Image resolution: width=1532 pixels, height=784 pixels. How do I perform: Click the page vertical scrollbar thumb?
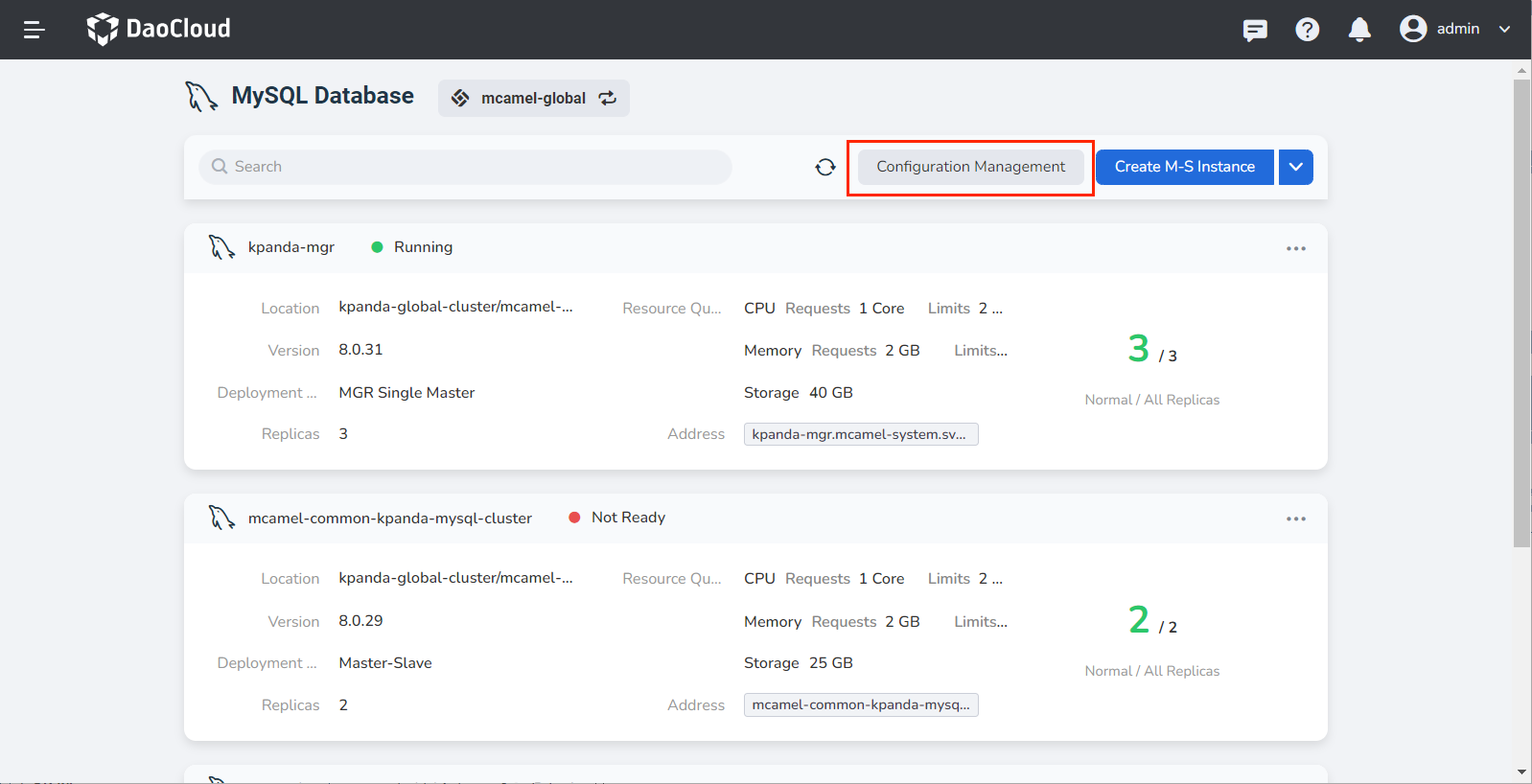[x=1521, y=313]
